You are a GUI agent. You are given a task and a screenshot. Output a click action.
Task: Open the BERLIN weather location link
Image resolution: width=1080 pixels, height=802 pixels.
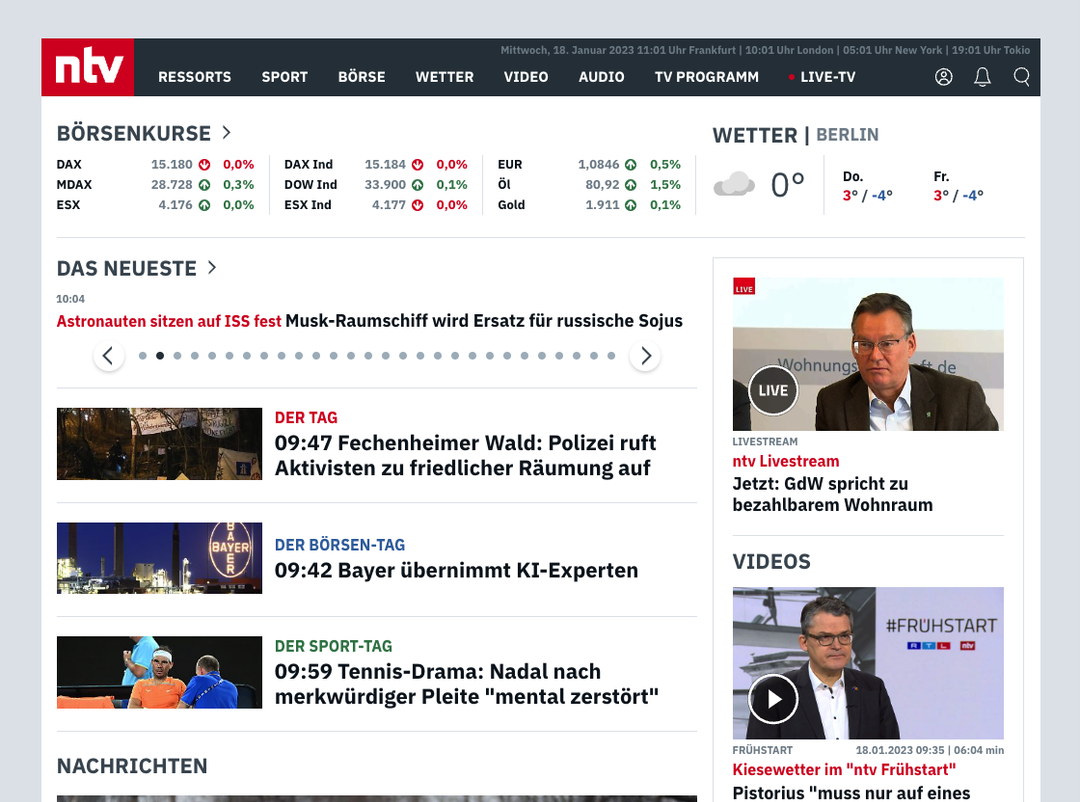click(x=847, y=135)
